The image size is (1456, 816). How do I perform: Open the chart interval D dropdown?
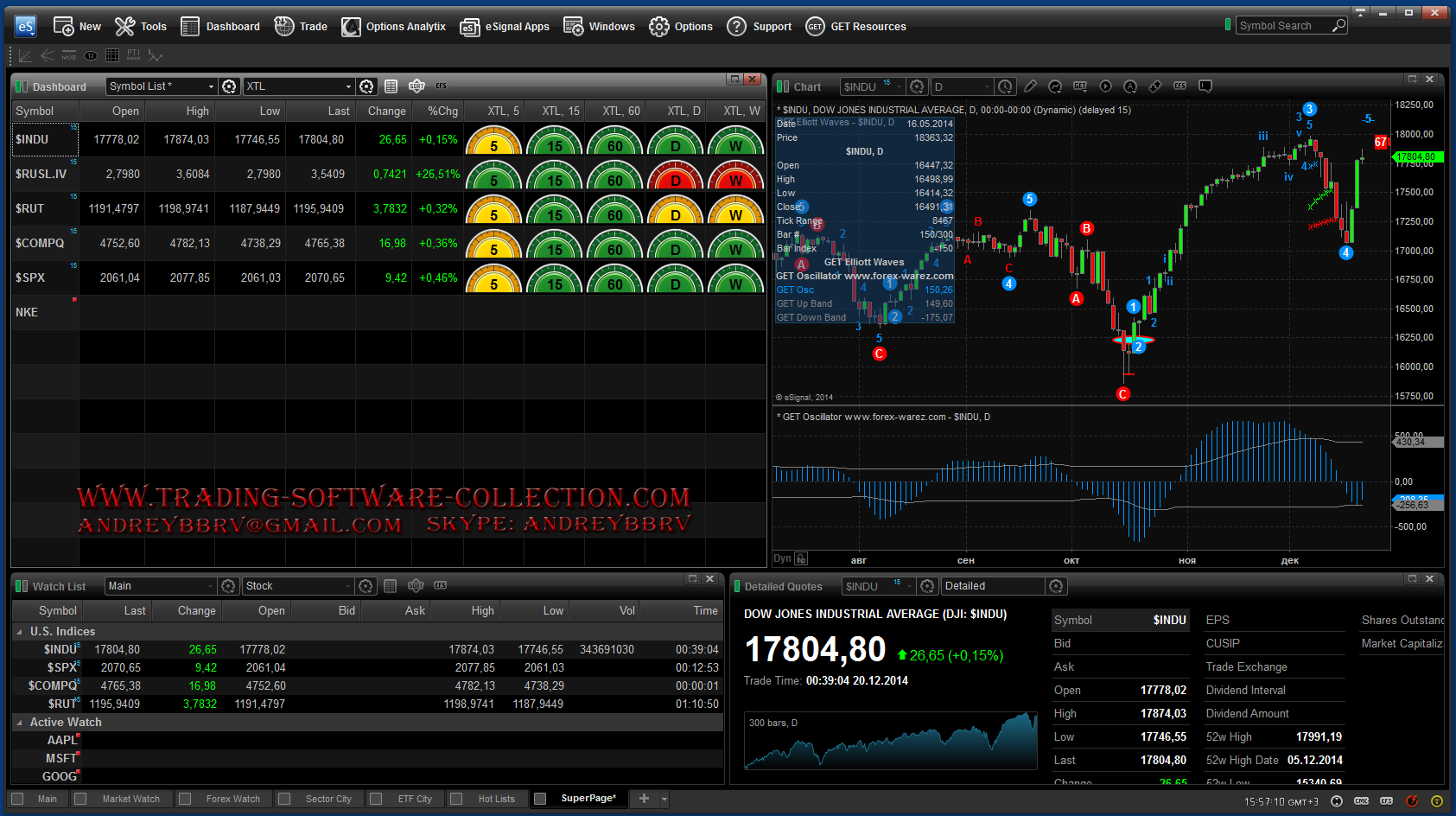pos(963,86)
